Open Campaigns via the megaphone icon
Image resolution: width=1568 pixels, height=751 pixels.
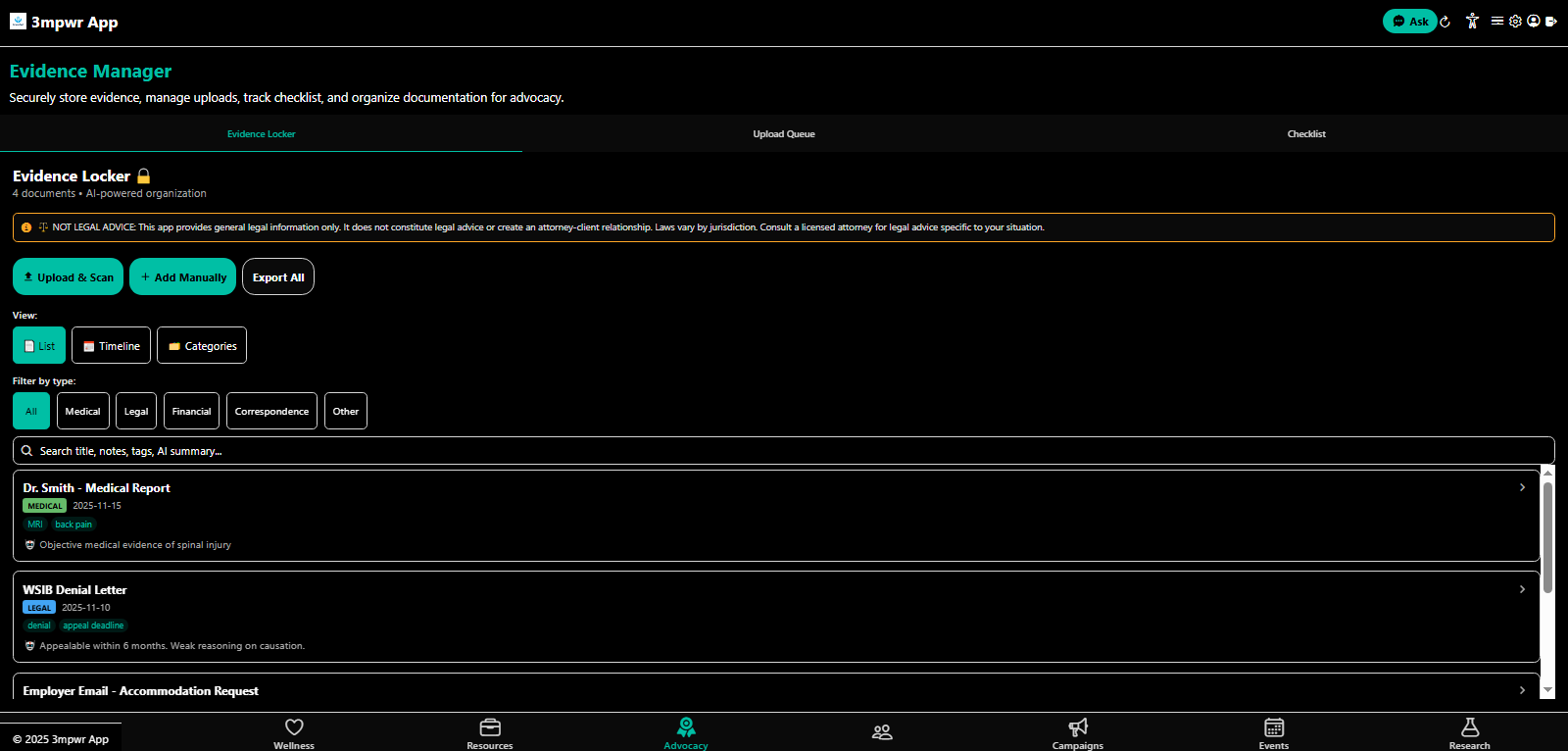click(1078, 727)
